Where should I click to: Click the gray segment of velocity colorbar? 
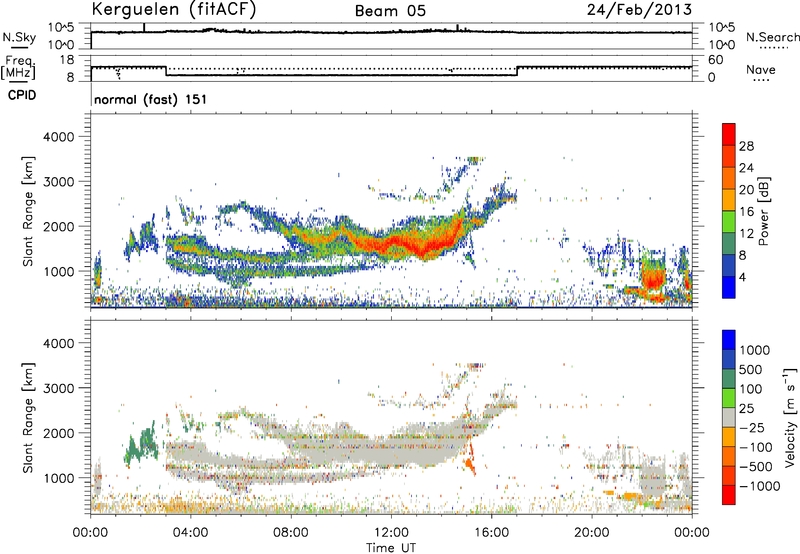[729, 418]
